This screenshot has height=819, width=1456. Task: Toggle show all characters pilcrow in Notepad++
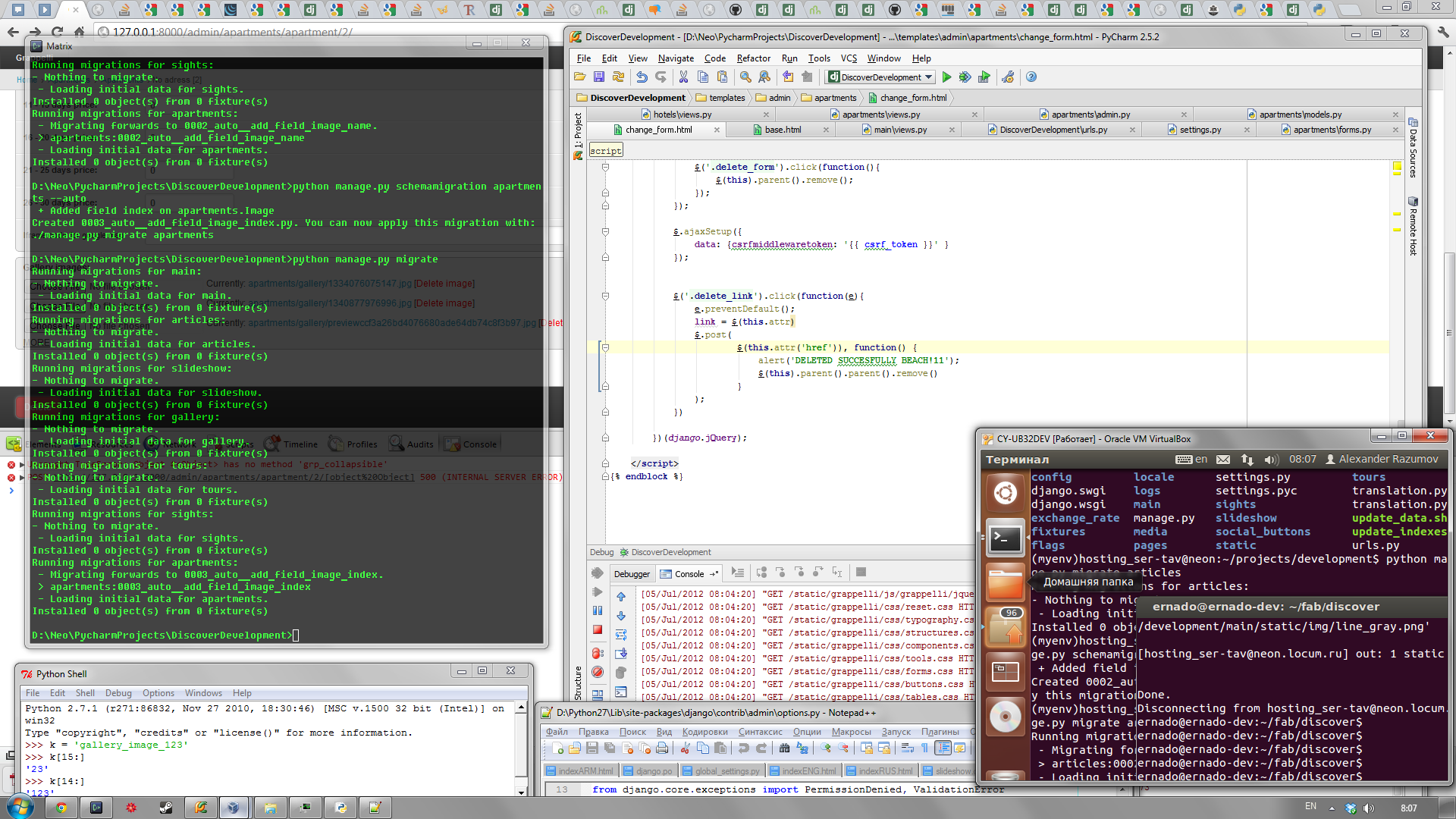(924, 748)
